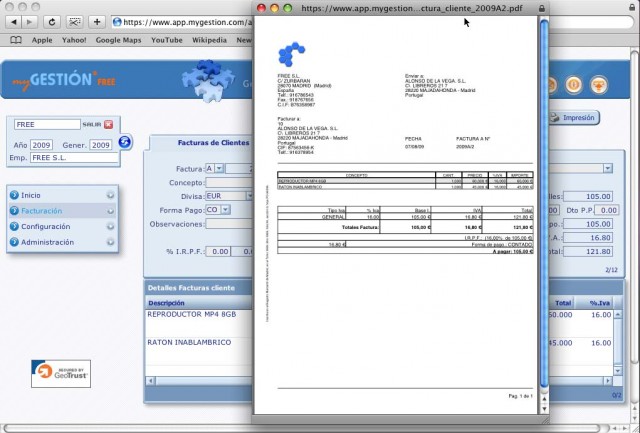Open Inicio in the side menu
Image resolution: width=640 pixels, height=433 pixels.
(x=31, y=195)
